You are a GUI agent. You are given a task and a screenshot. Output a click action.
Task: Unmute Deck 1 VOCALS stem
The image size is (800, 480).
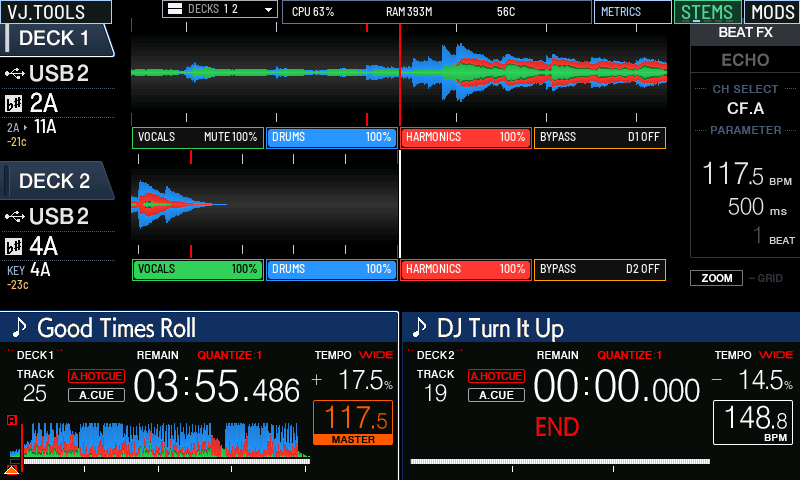(x=198, y=138)
